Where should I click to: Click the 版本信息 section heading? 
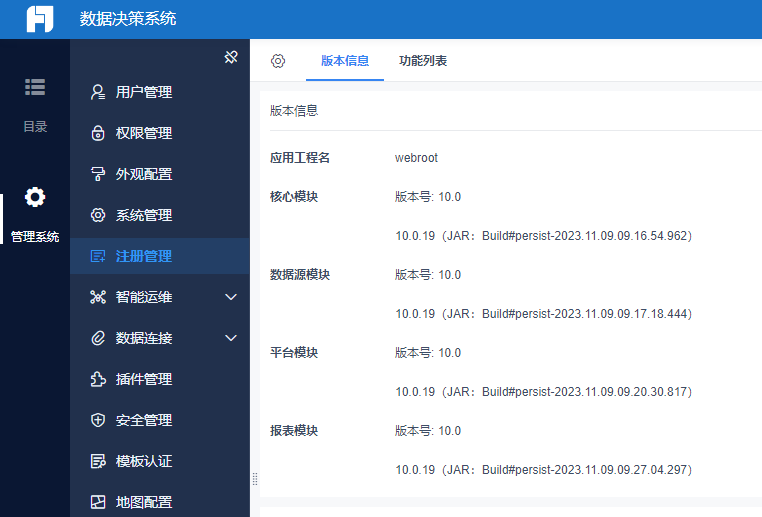(294, 111)
